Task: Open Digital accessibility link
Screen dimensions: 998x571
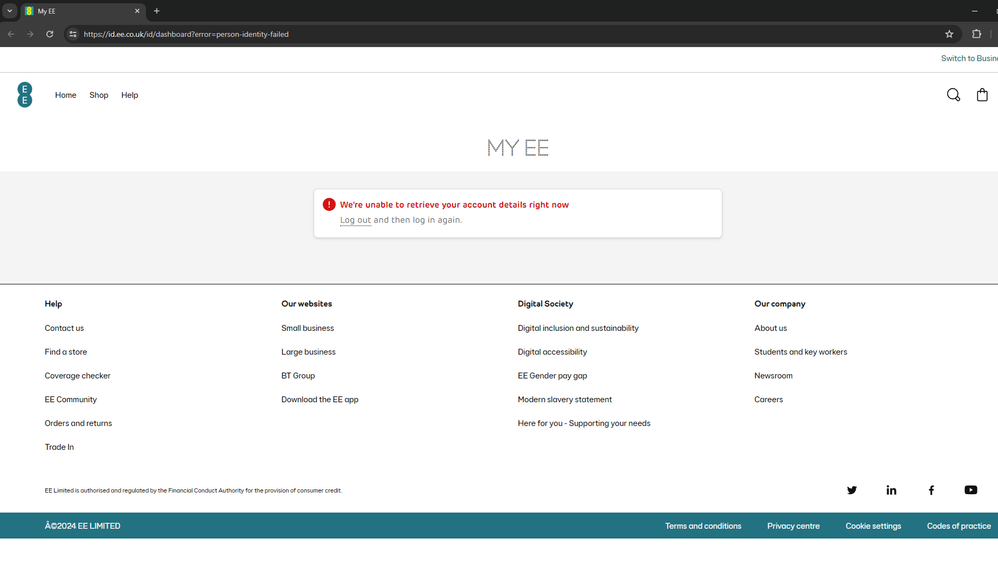Action: click(552, 351)
